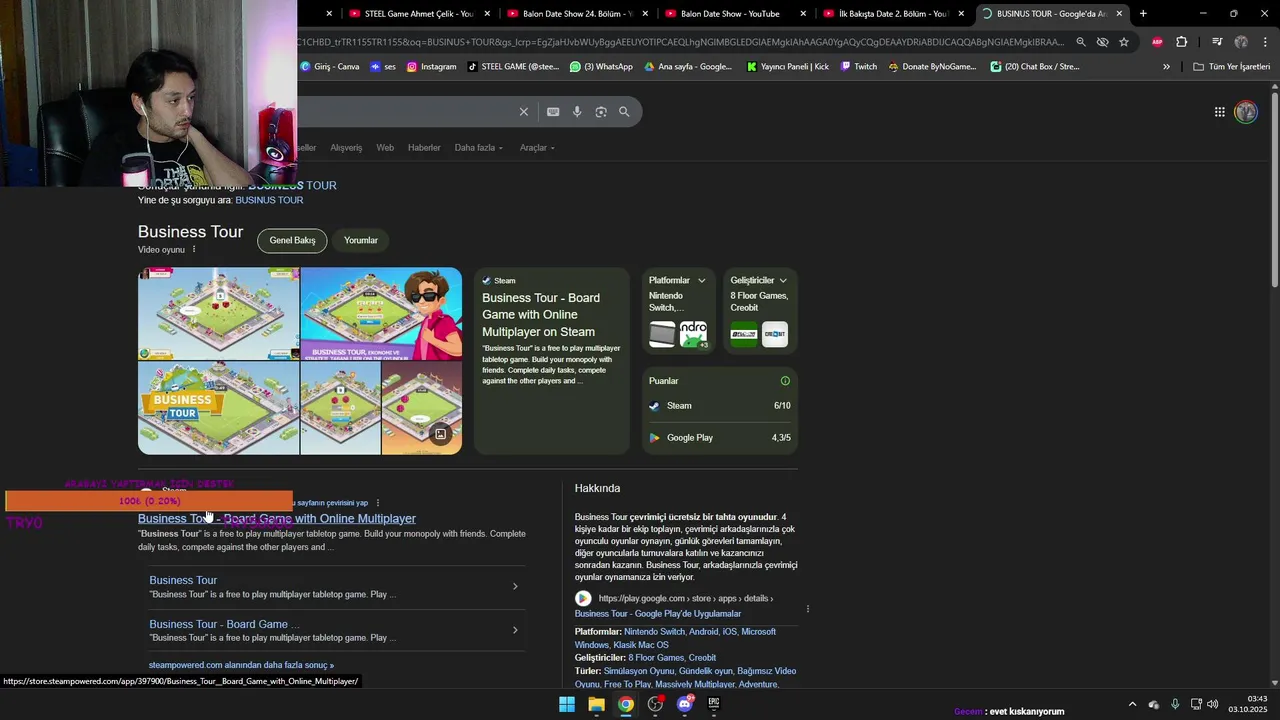
Task: Click the taskbar volume speaker icon
Action: click(1213, 704)
